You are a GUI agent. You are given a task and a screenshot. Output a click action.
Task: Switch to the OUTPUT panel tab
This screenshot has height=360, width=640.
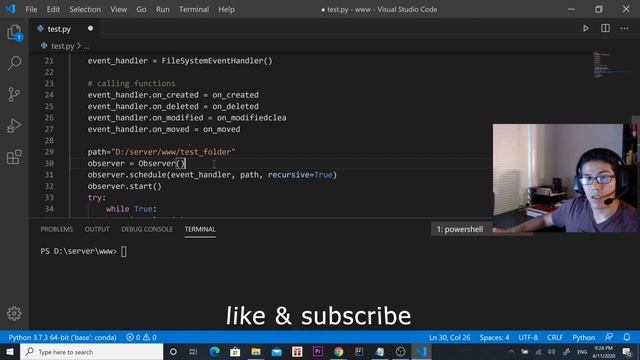point(97,229)
